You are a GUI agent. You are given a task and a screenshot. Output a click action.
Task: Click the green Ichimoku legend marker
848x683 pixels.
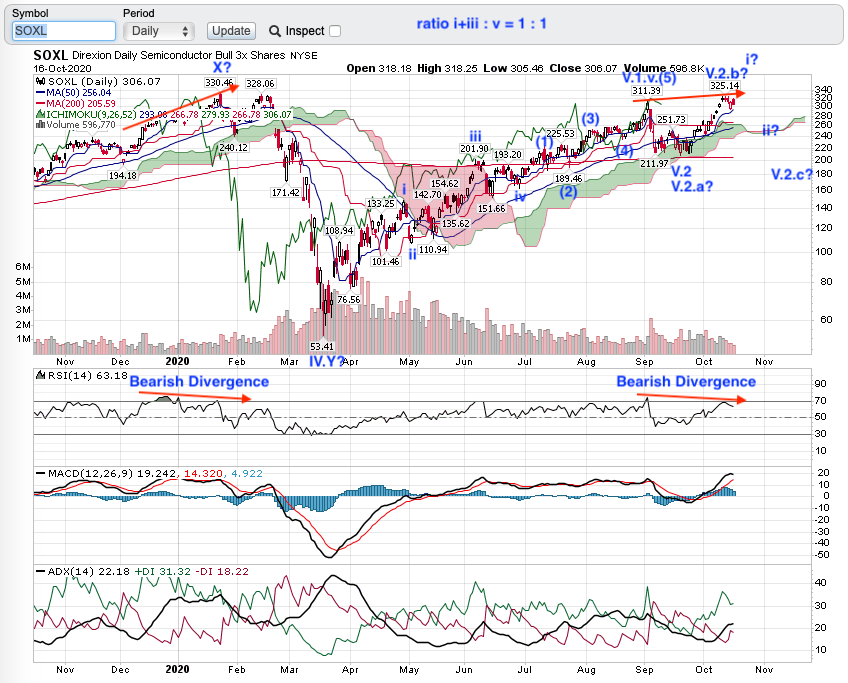point(37,114)
